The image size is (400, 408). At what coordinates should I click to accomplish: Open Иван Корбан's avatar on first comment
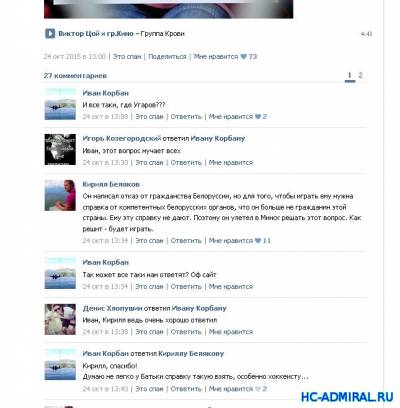coord(60,104)
